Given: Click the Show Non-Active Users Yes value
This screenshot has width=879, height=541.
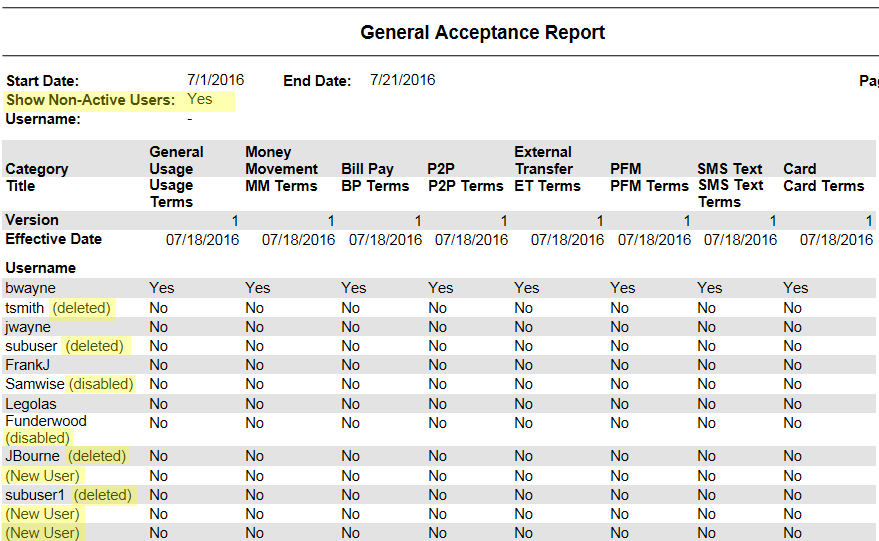Looking at the screenshot, I should 200,99.
